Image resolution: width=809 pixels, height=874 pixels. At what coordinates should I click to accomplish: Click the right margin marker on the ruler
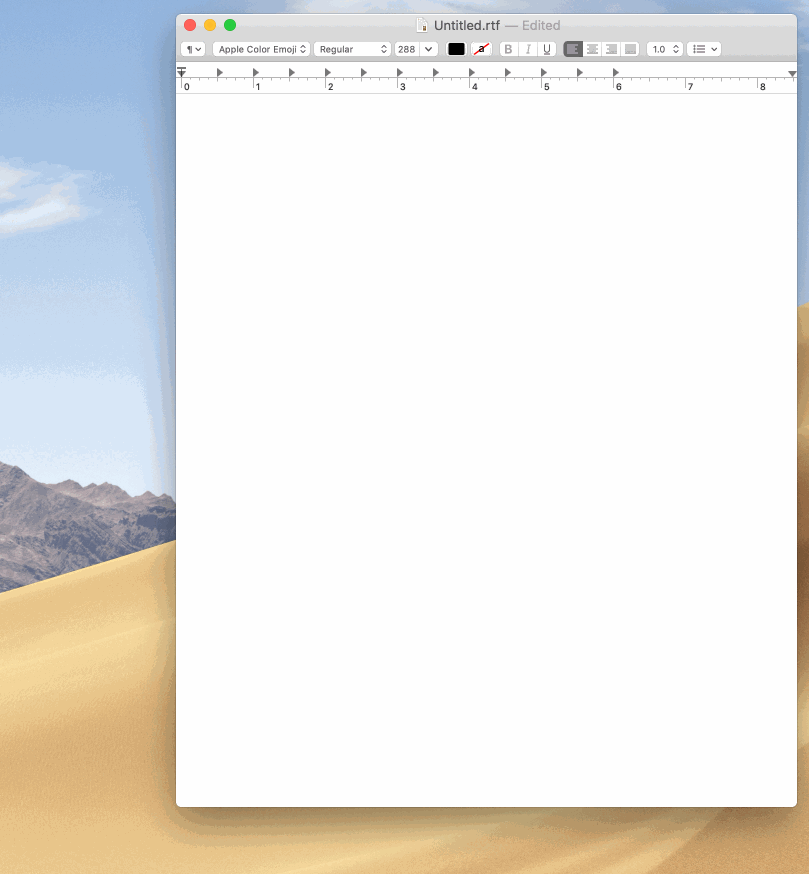tap(792, 74)
